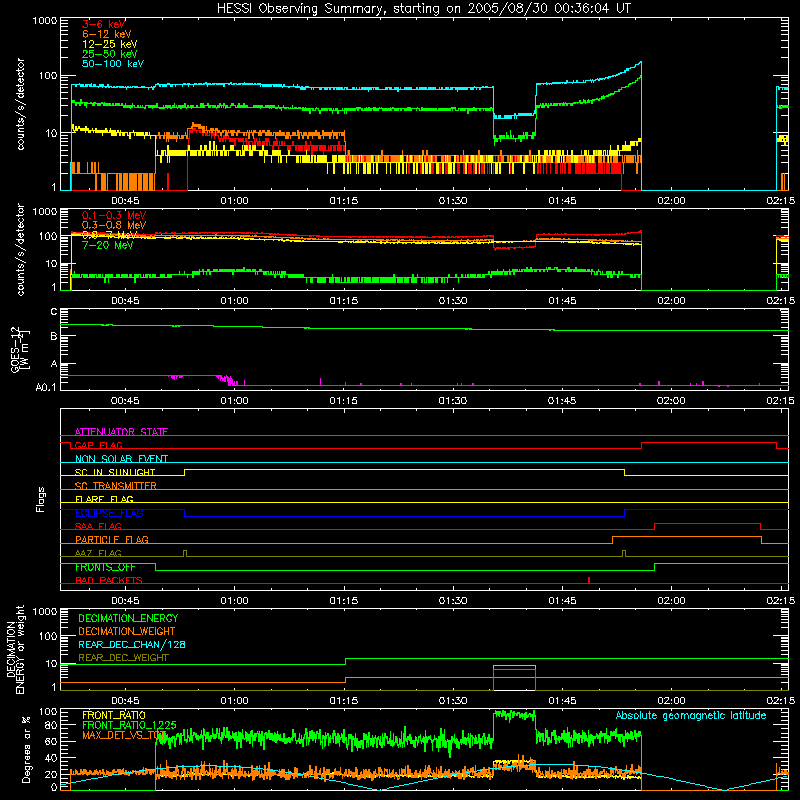This screenshot has width=800, height=800.
Task: Choose the REAR_DEC_WEIGHT legend entry
Action: (x=123, y=658)
